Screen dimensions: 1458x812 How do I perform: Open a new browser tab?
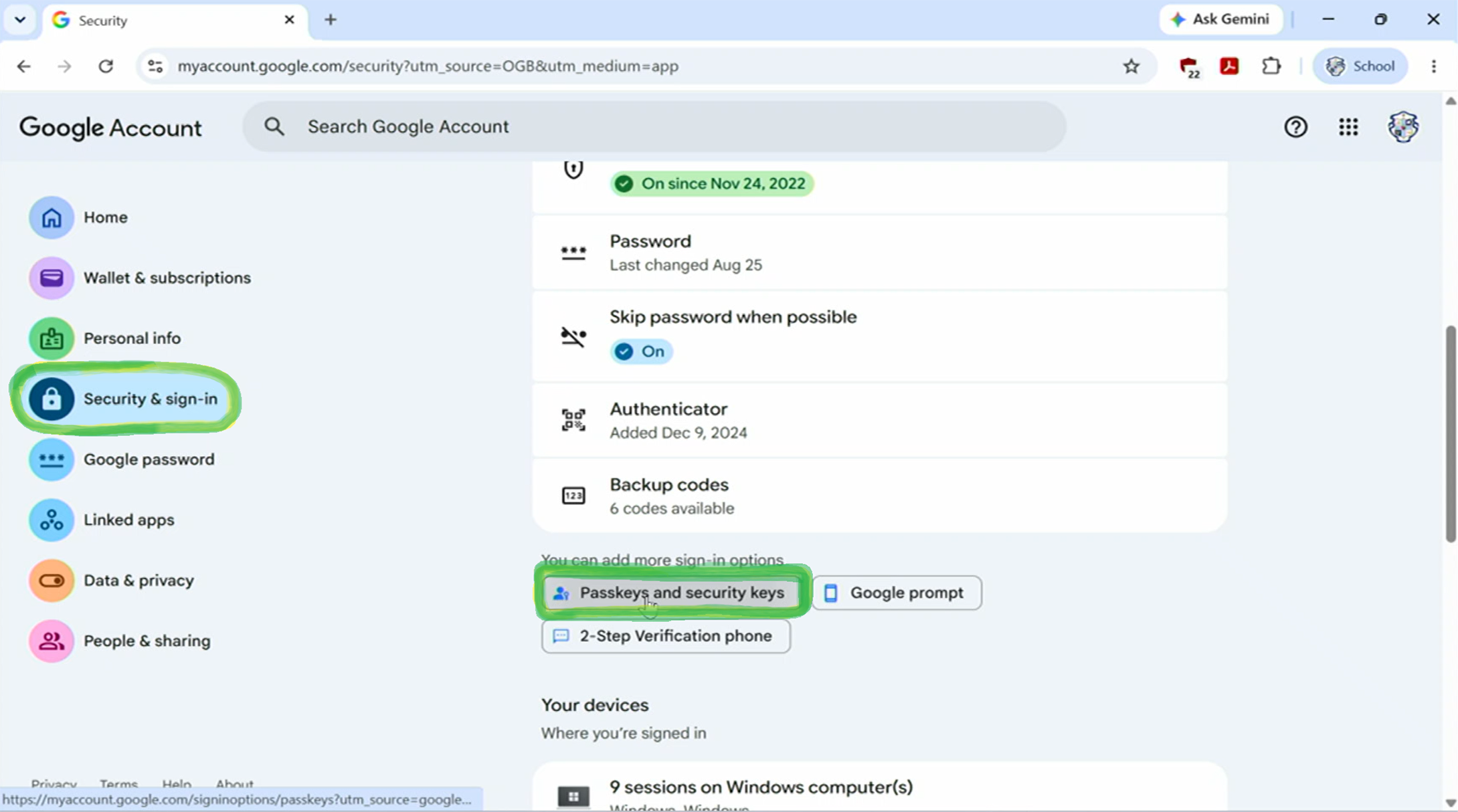point(331,20)
